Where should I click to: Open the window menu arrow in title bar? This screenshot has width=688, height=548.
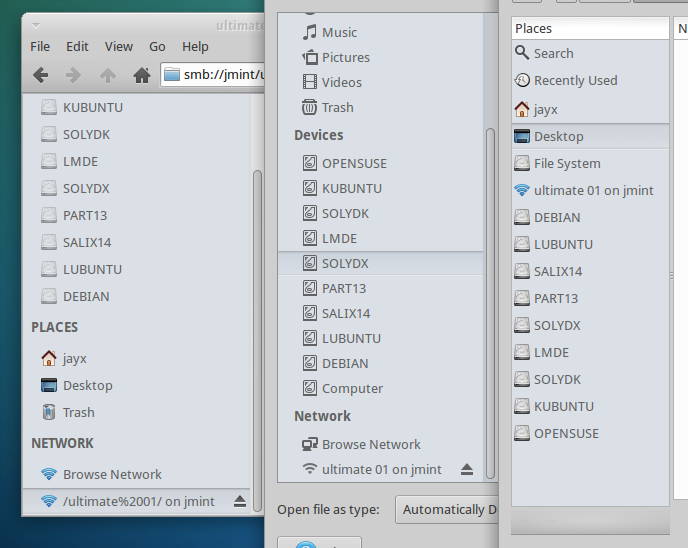click(36, 24)
